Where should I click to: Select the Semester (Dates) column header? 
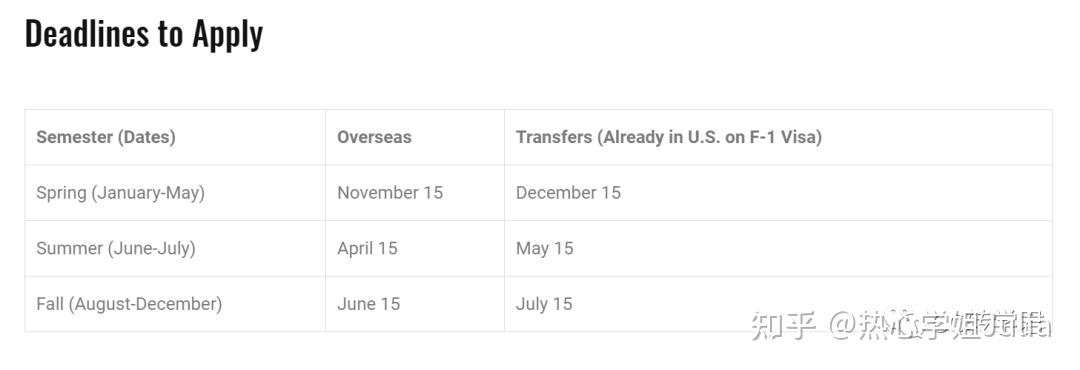pos(105,137)
